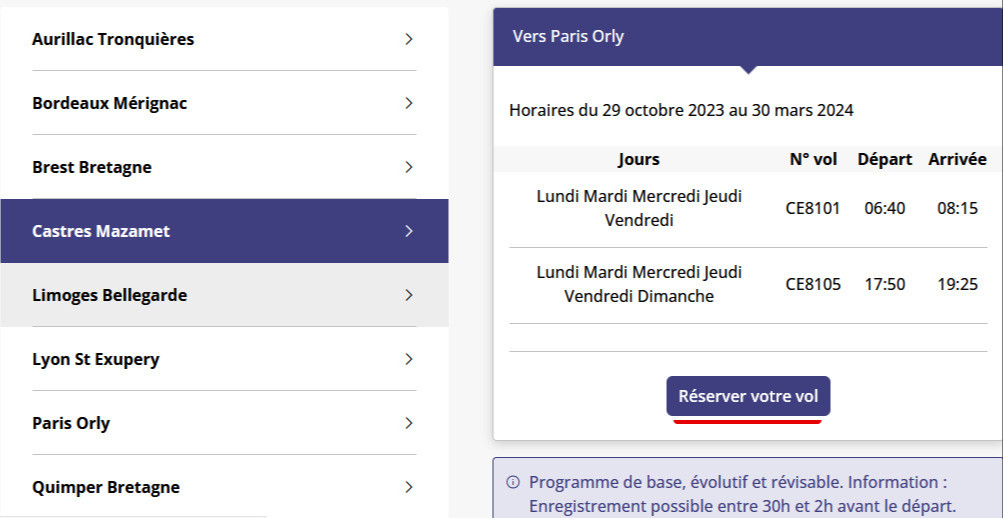Click the Réserver votre vol button
This screenshot has height=518, width=1003.
(x=748, y=396)
